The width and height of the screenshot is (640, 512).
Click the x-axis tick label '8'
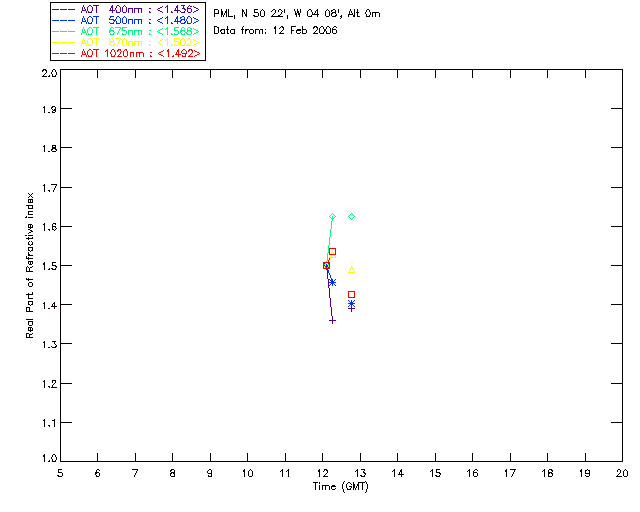pos(173,473)
